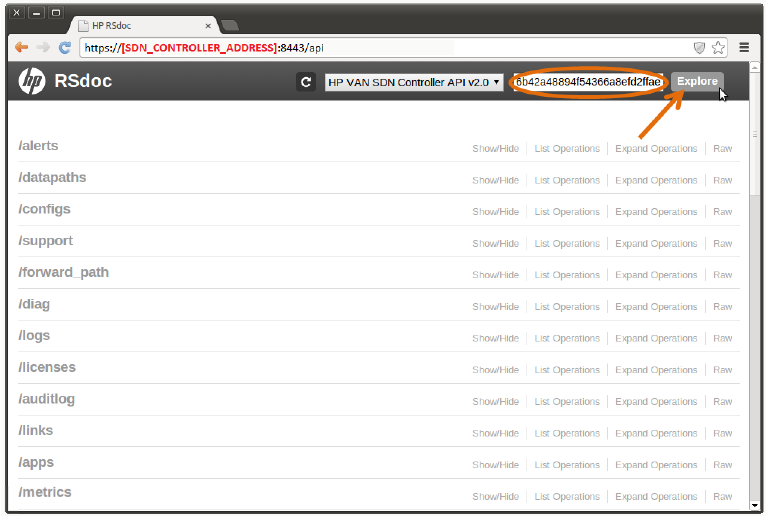The height and width of the screenshot is (516, 767).
Task: List Operations for /datapaths
Action: click(567, 180)
